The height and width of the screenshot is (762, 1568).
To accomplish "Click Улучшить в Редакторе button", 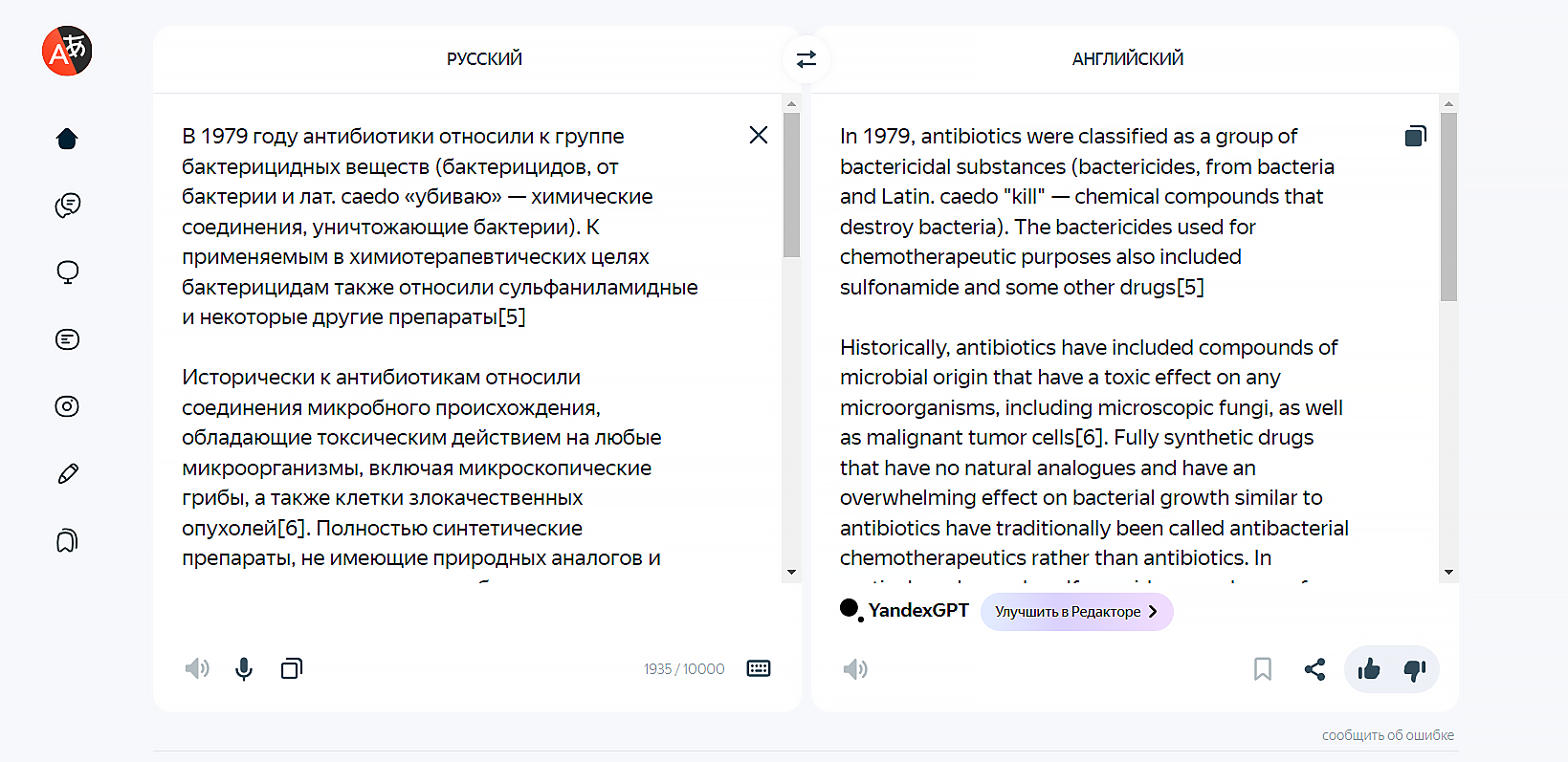I will point(1077,612).
